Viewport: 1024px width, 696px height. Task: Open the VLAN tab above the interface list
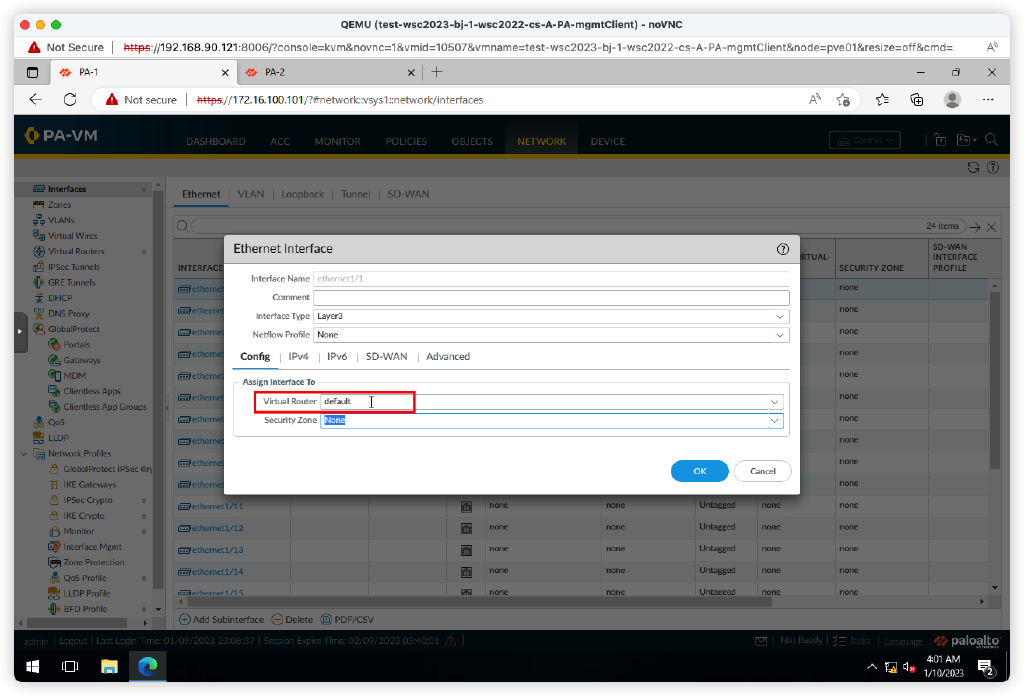click(250, 194)
